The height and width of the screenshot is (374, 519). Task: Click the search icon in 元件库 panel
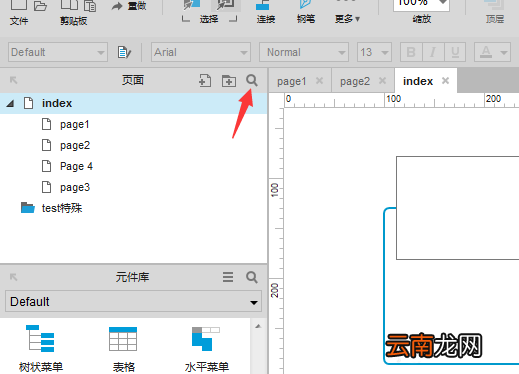(252, 277)
